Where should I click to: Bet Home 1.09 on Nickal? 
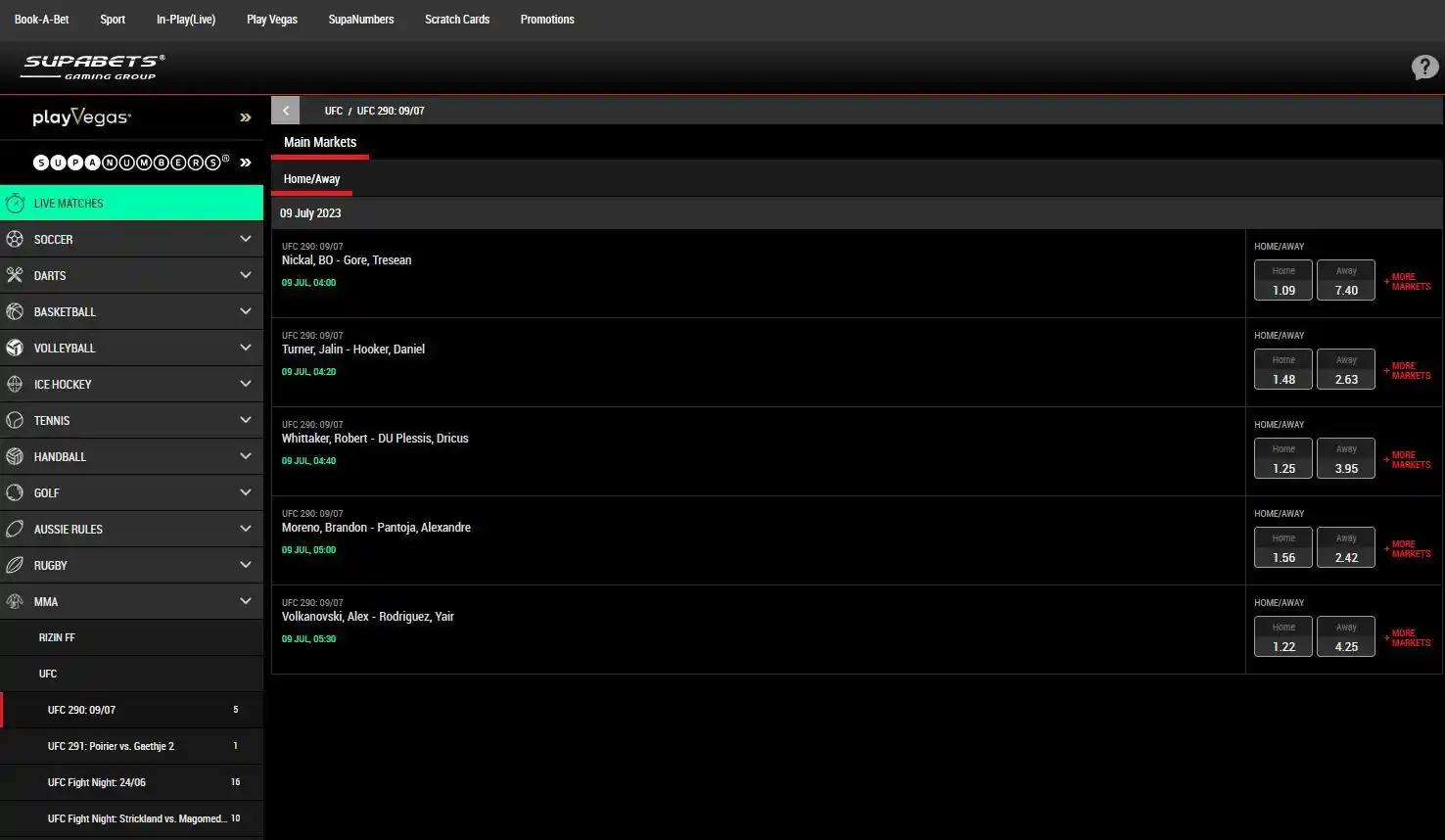(x=1283, y=281)
